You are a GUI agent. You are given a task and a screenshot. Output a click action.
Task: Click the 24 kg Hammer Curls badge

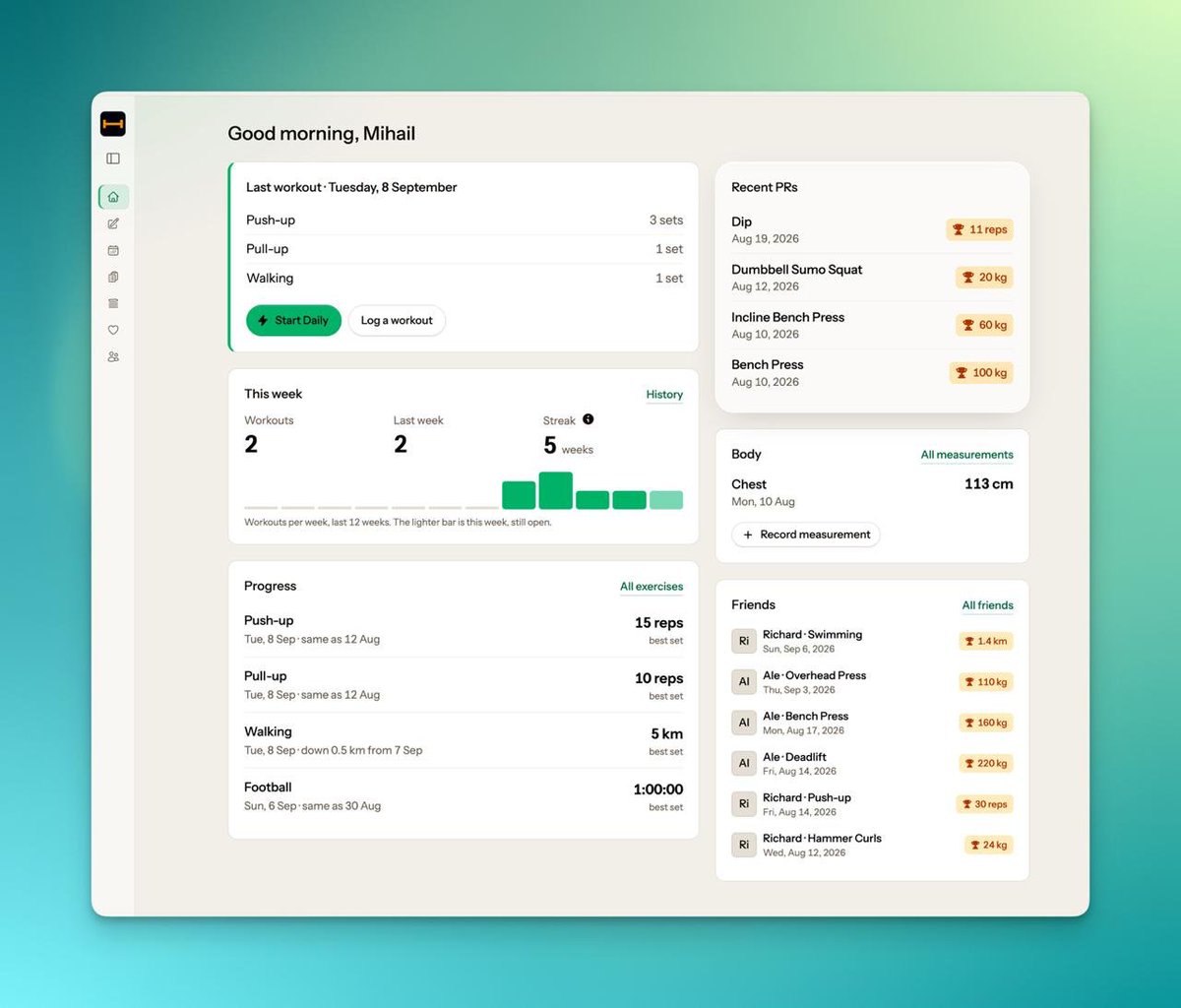[989, 845]
